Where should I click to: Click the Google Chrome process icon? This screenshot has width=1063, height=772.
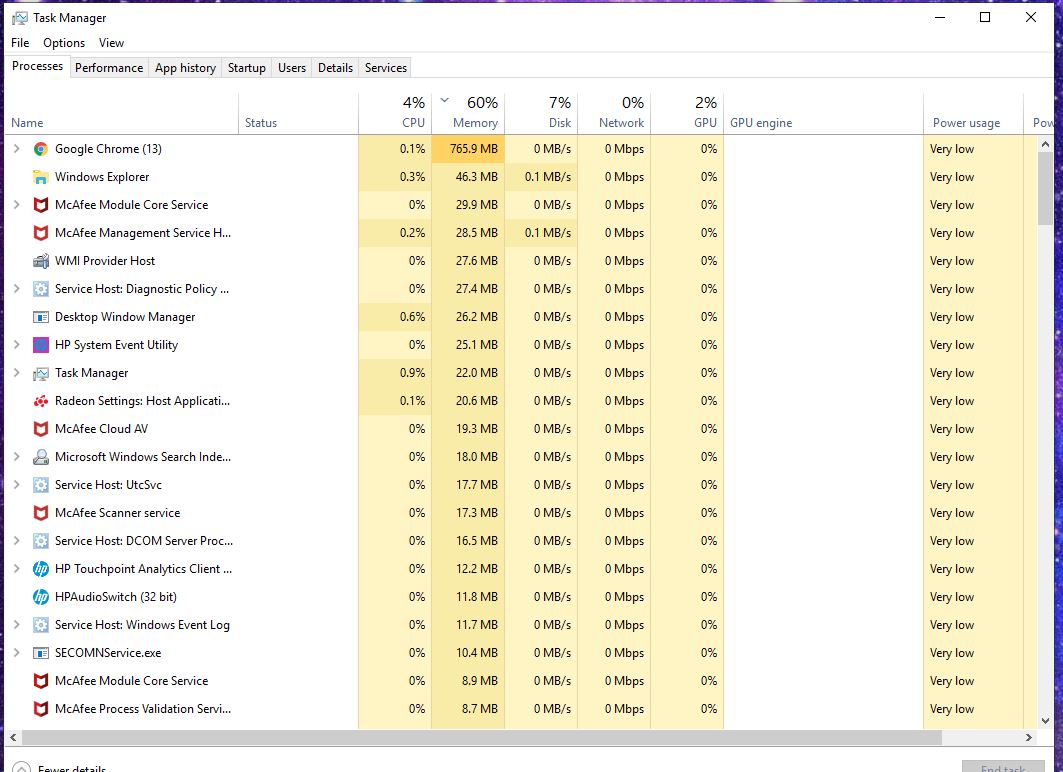coord(41,149)
